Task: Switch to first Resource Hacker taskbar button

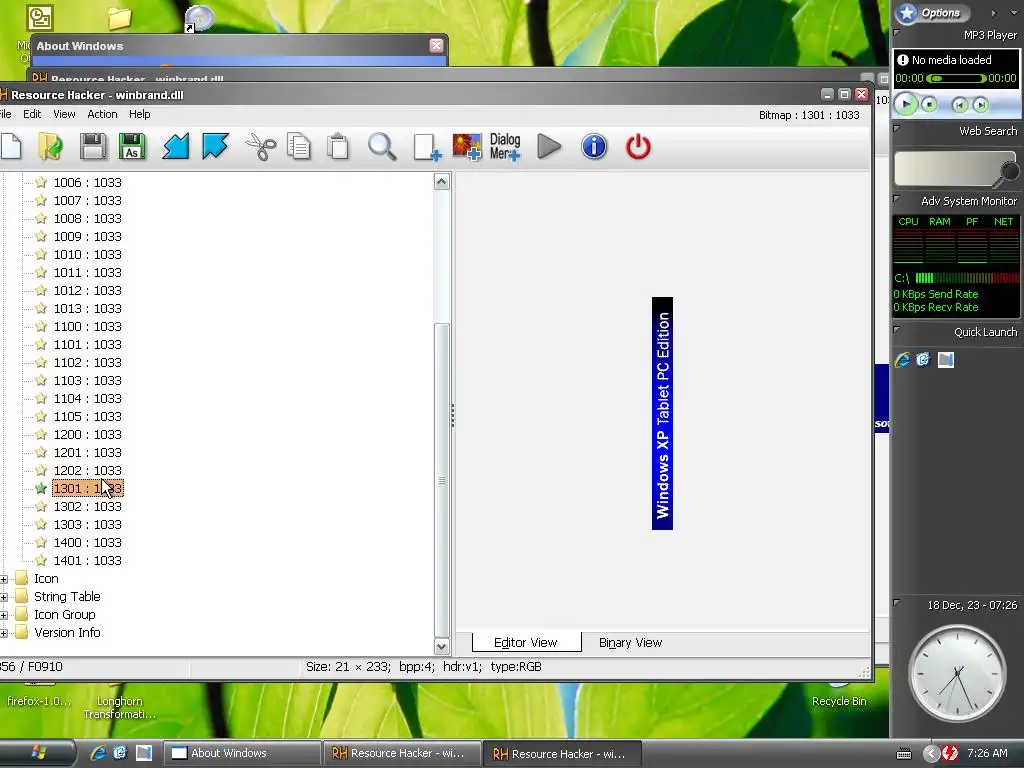Action: coord(402,753)
